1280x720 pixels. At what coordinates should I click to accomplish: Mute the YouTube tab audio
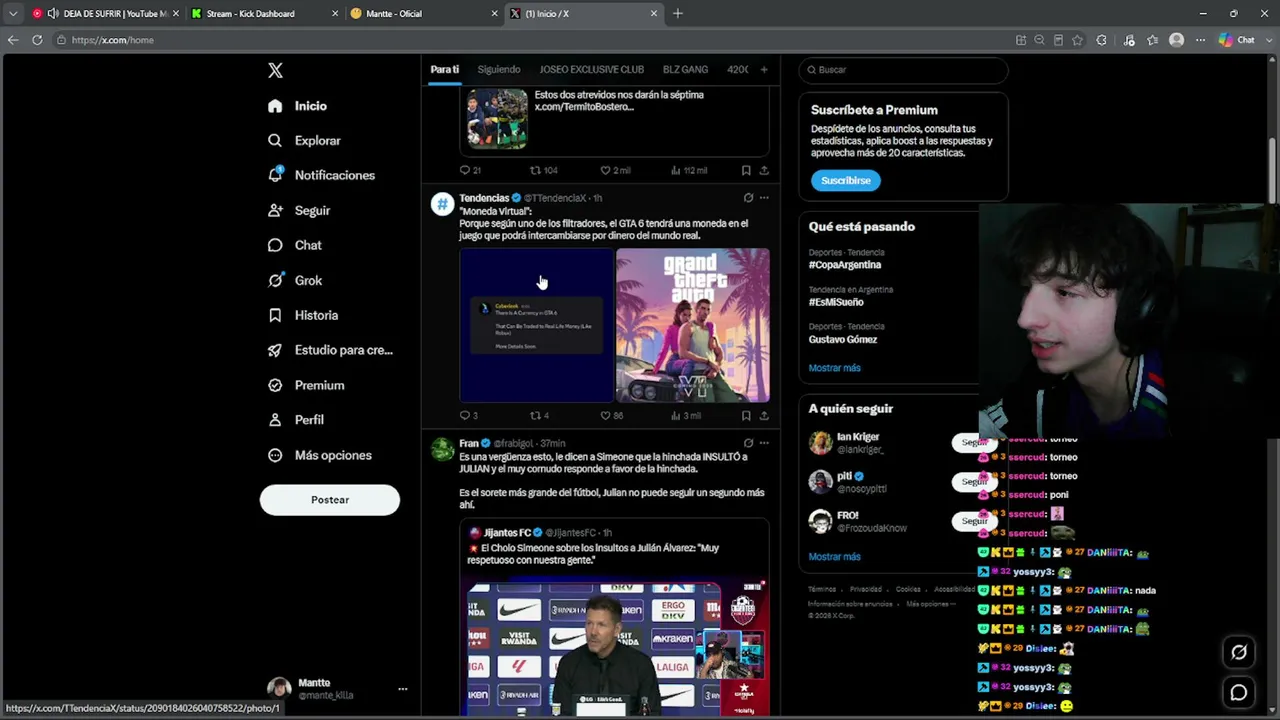[x=52, y=14]
